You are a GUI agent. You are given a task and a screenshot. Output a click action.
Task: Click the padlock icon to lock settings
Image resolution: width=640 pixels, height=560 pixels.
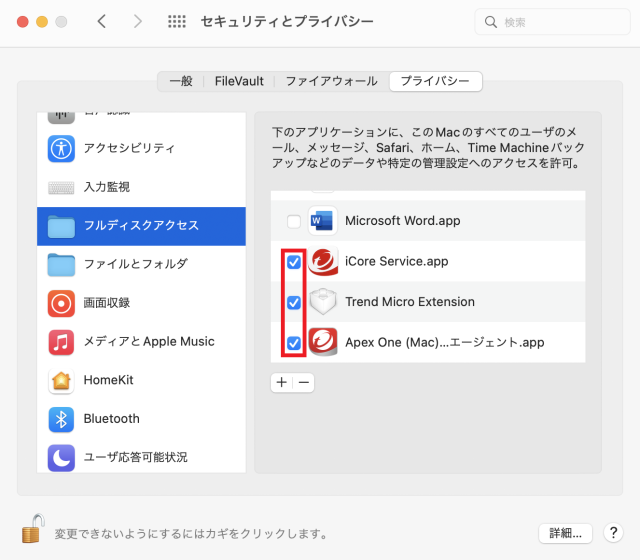(33, 529)
